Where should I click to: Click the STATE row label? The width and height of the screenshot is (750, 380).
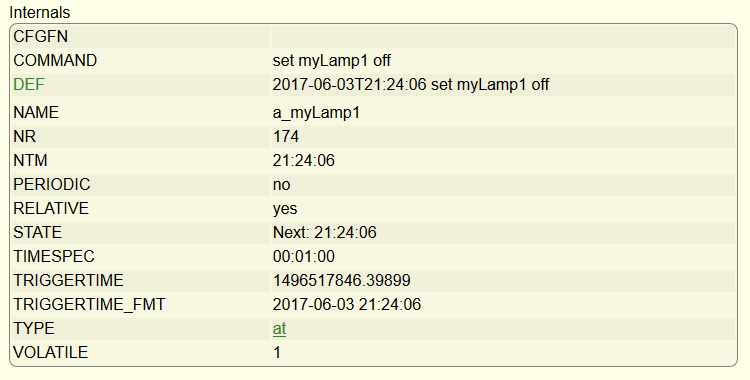point(37,233)
